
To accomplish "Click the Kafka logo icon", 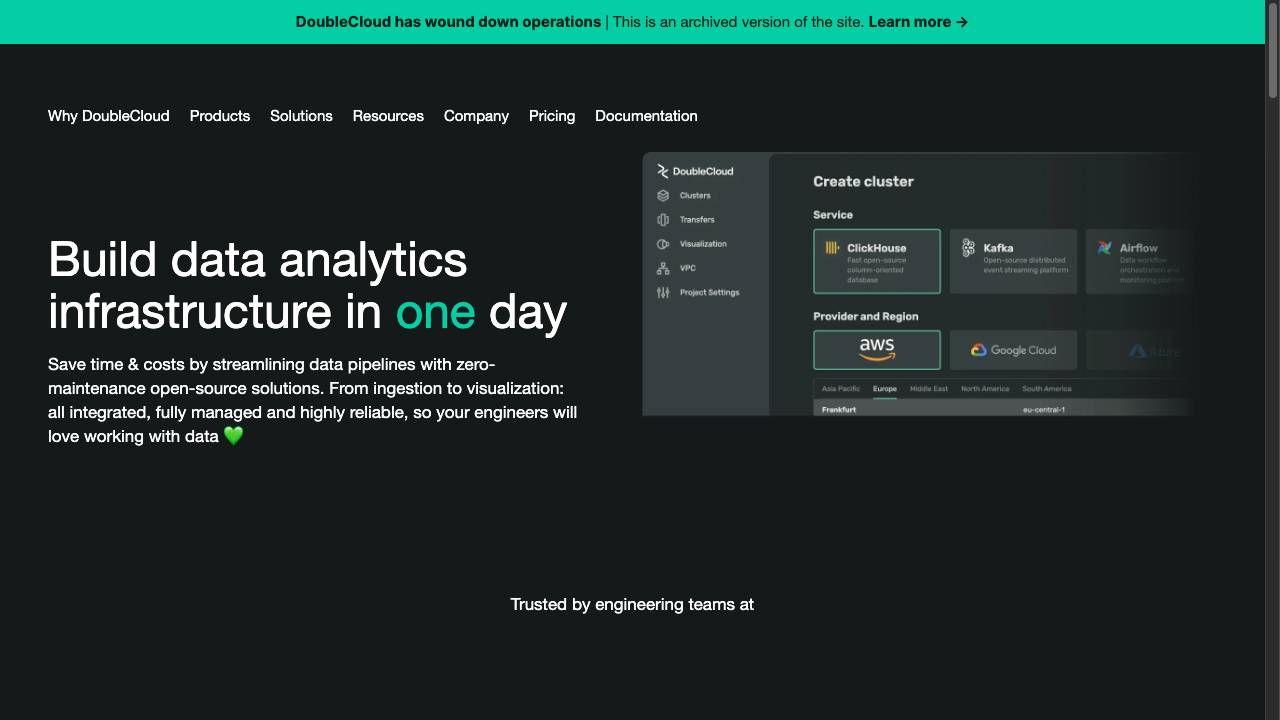I will point(968,248).
